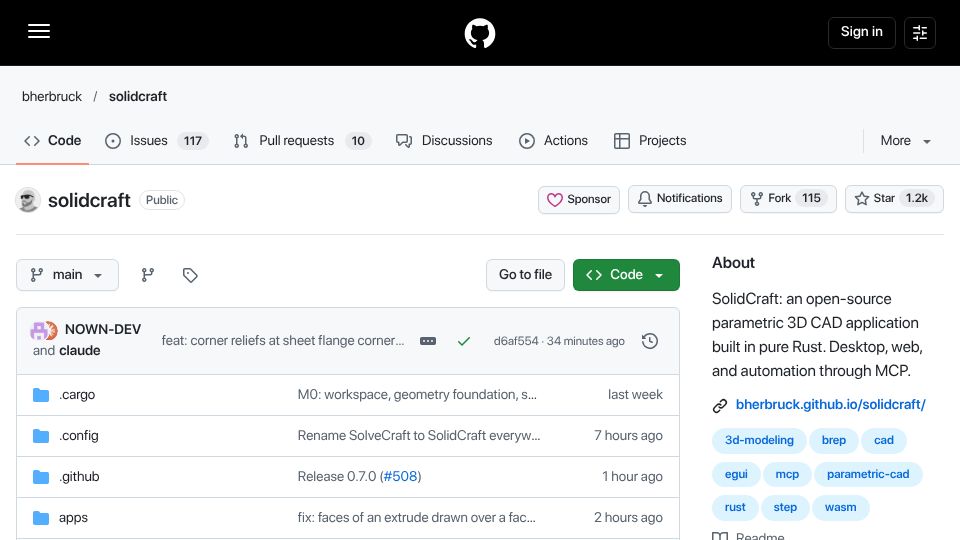
Task: Click the .config folder icon
Action: pos(41,436)
